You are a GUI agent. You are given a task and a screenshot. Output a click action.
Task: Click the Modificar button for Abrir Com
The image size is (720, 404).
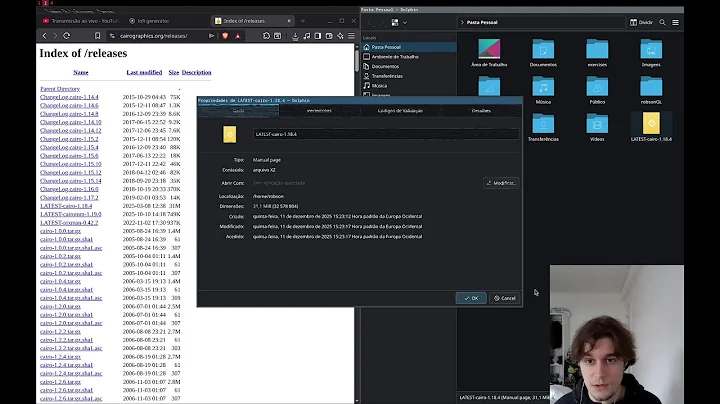tap(501, 183)
